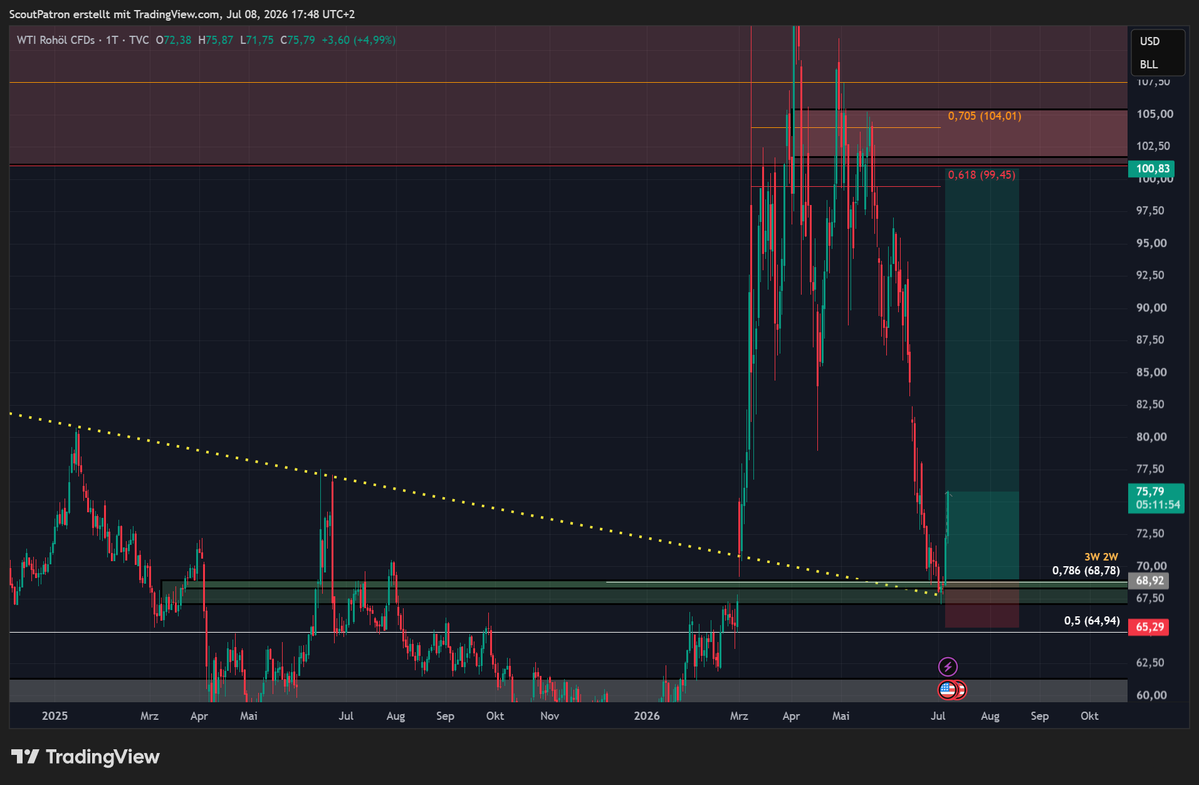1199x785 pixels.
Task: Click 90,00 on the price axis
Action: pos(1152,308)
